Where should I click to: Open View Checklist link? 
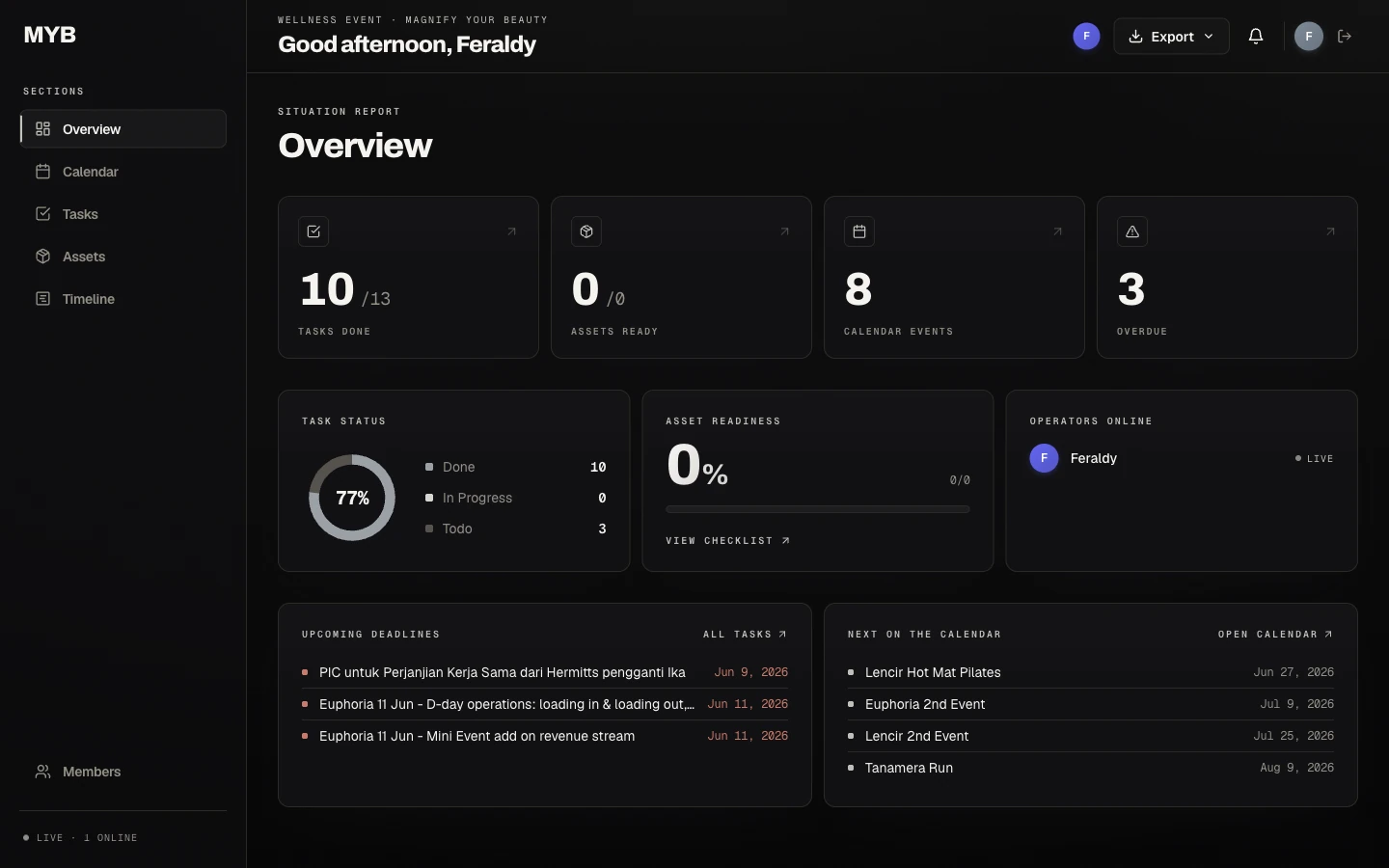(728, 541)
